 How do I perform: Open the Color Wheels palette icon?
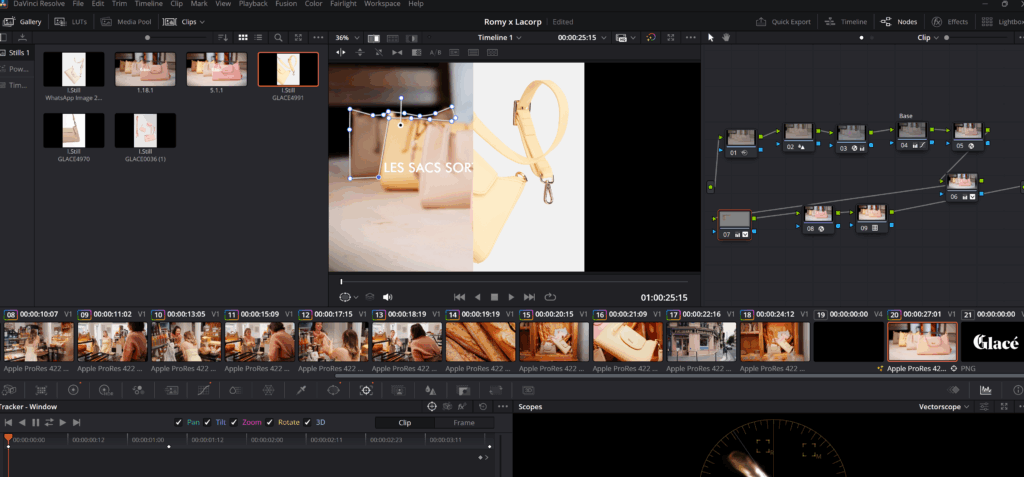(73, 390)
